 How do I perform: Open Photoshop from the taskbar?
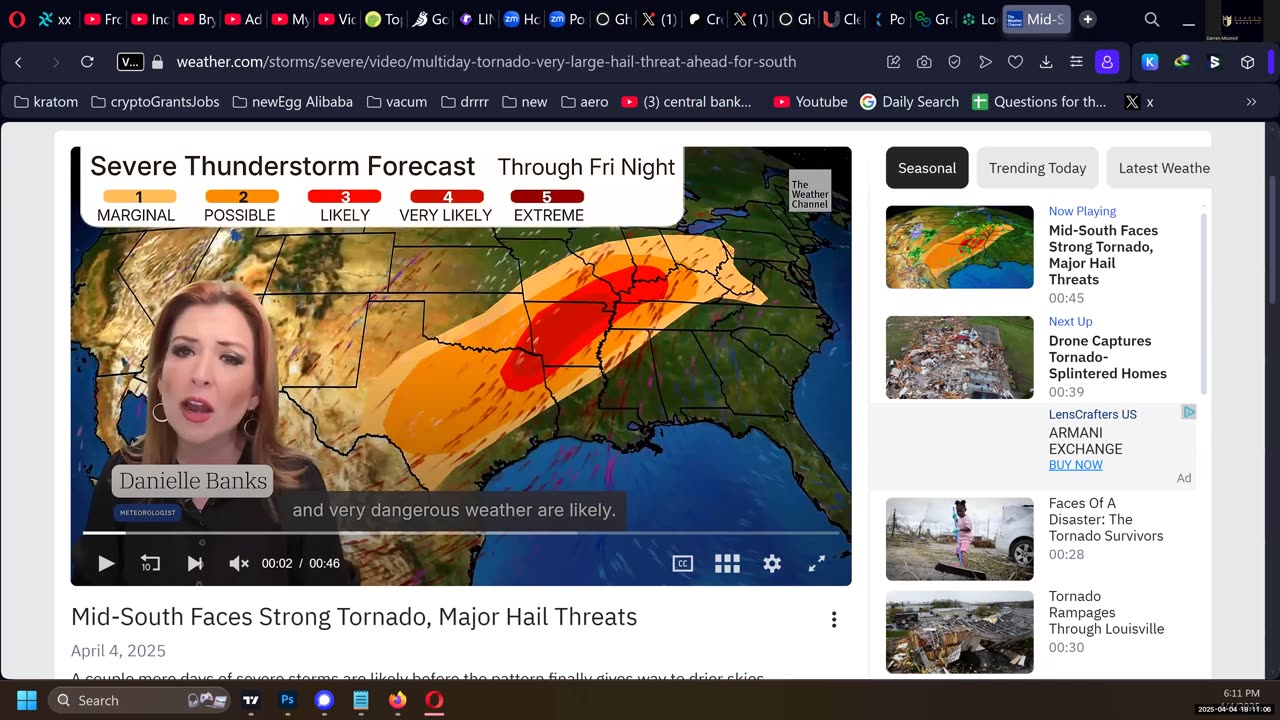[287, 700]
